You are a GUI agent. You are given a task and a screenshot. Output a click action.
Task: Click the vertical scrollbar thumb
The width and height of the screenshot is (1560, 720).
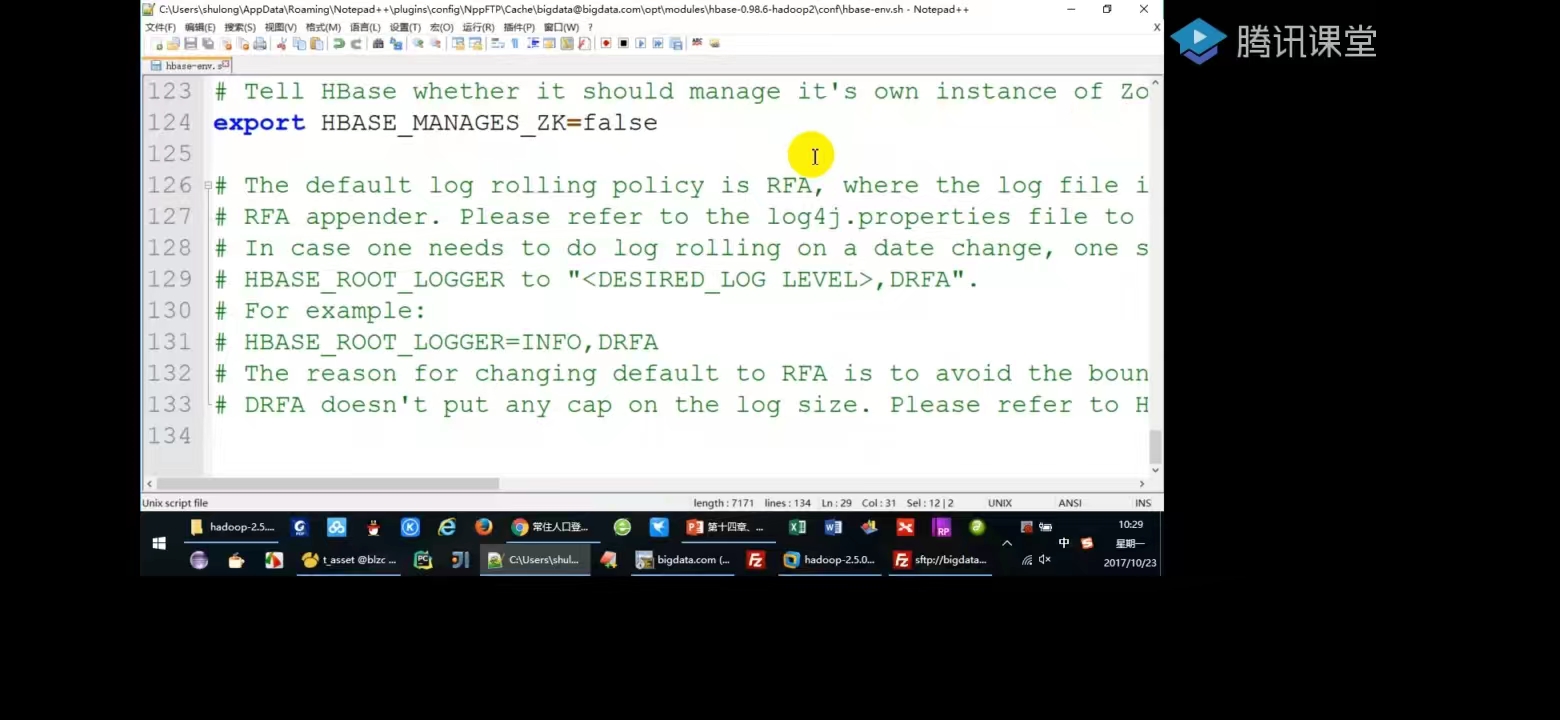click(1155, 447)
